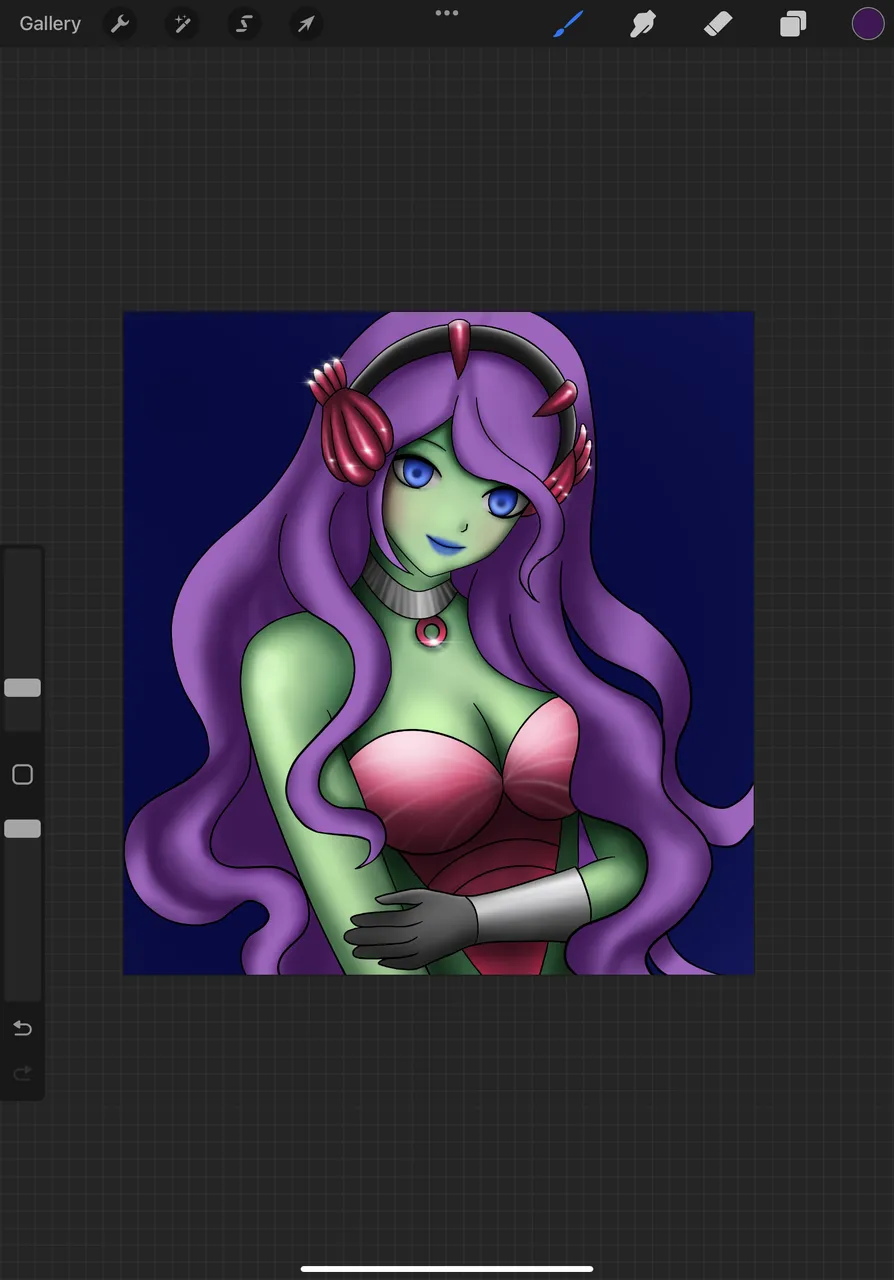Click the brush size slider handle

(x=22, y=688)
